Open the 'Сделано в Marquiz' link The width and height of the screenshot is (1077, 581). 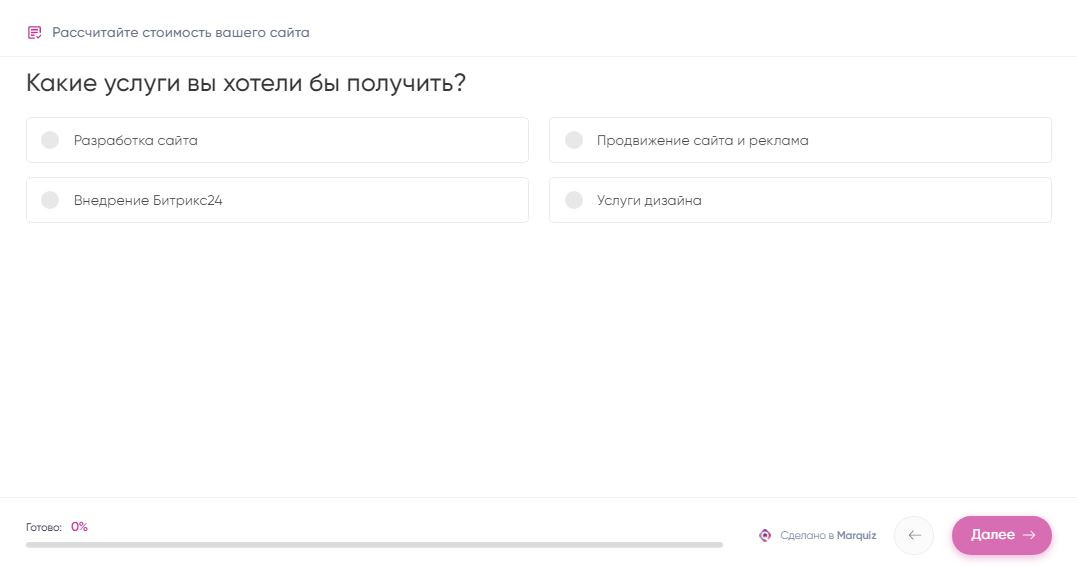(817, 536)
